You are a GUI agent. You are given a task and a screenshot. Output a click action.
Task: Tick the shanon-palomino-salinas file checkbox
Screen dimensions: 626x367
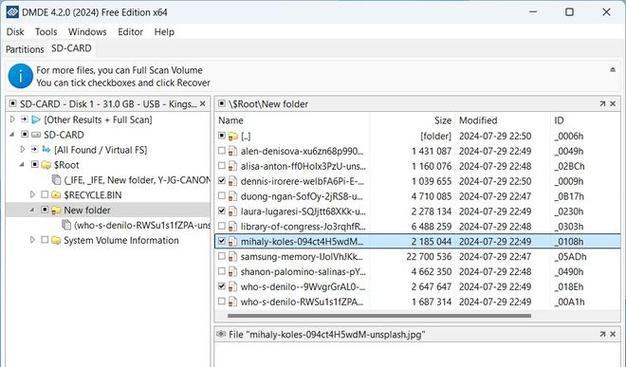coord(222,271)
